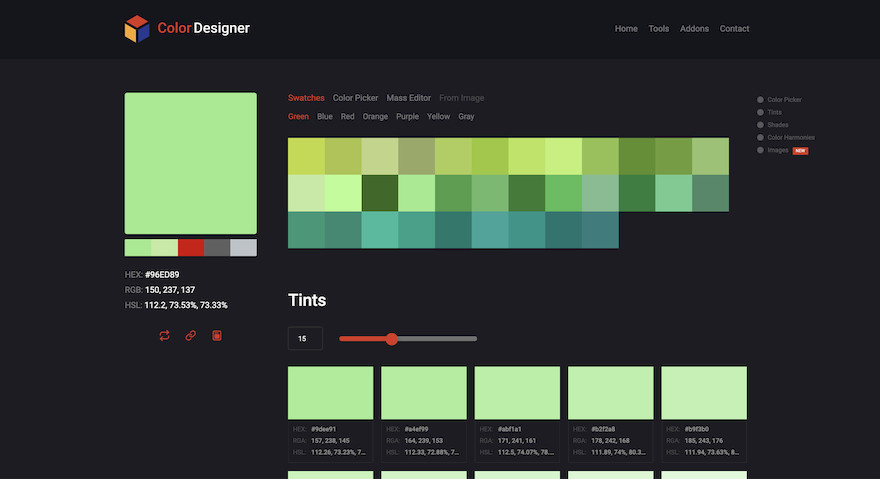Click the large green color preview
Screen dimensions: 880x479
(x=190, y=163)
